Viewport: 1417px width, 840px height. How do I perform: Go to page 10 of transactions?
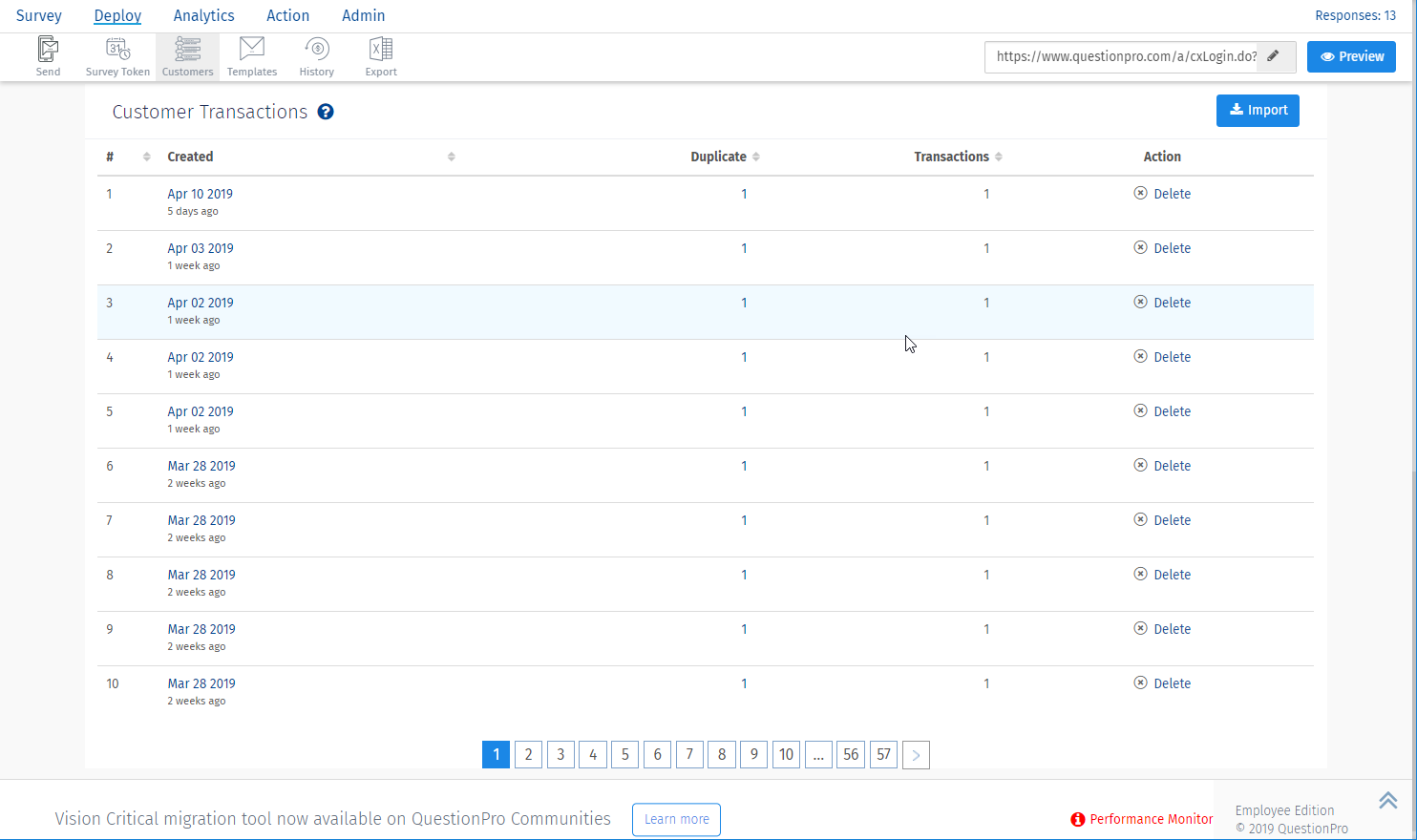(x=786, y=755)
